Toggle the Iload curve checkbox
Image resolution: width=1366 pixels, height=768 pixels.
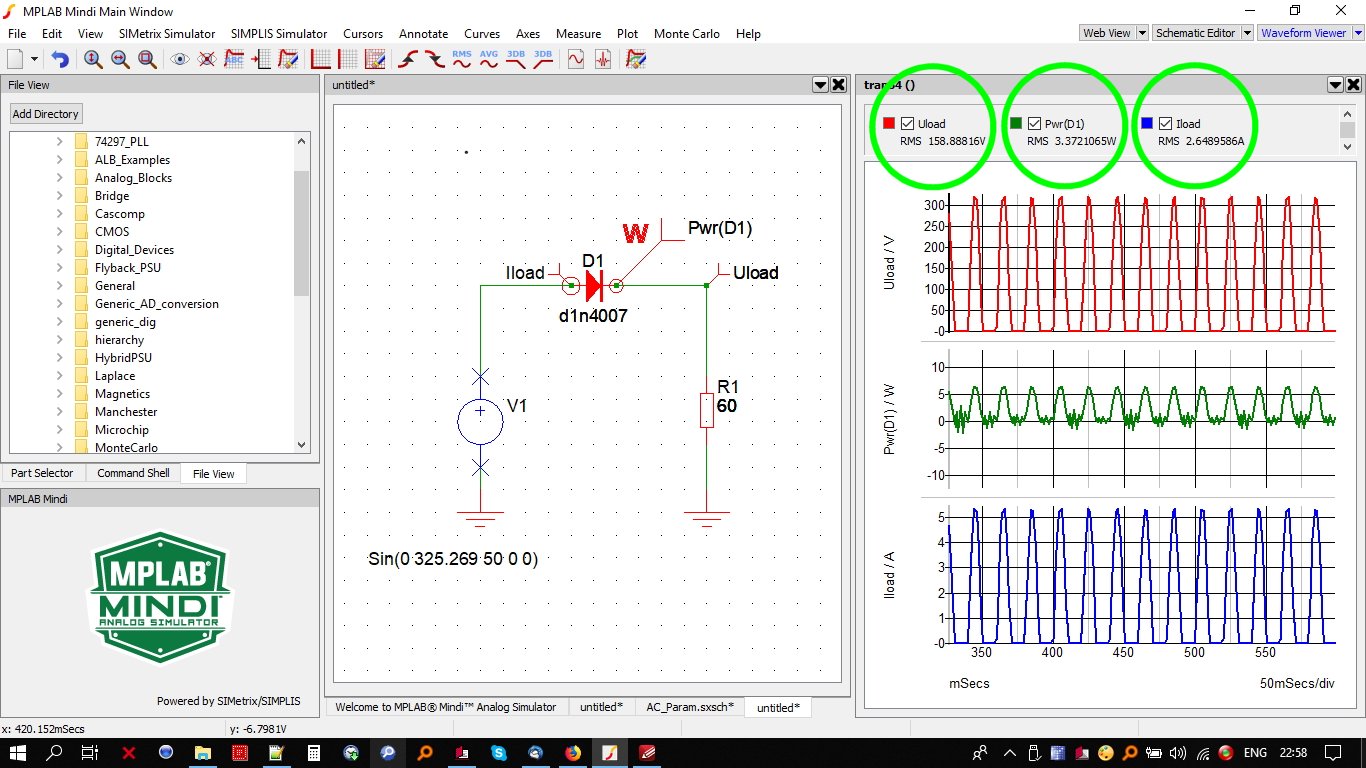pyautogui.click(x=1166, y=124)
